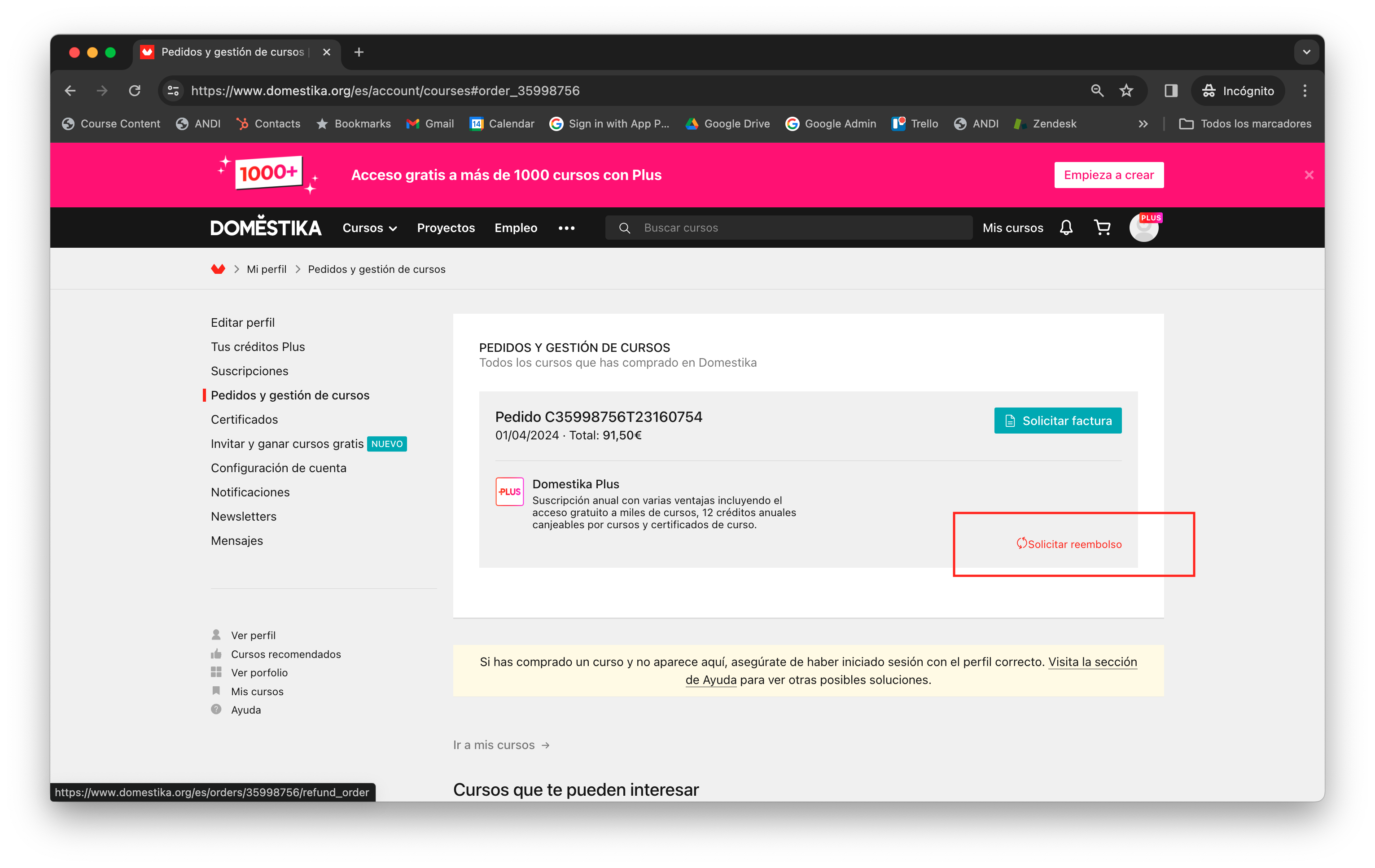Click the Domestika Plus product thumbnail

pyautogui.click(x=509, y=492)
